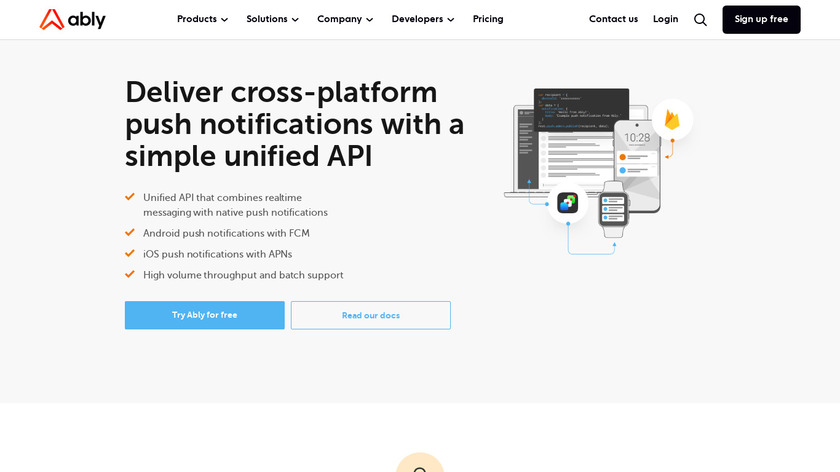The height and width of the screenshot is (472, 840).
Task: Open the Contact us link
Action: (x=613, y=19)
